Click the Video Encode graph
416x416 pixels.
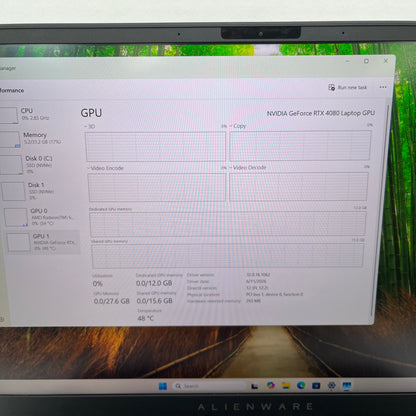tap(157, 187)
